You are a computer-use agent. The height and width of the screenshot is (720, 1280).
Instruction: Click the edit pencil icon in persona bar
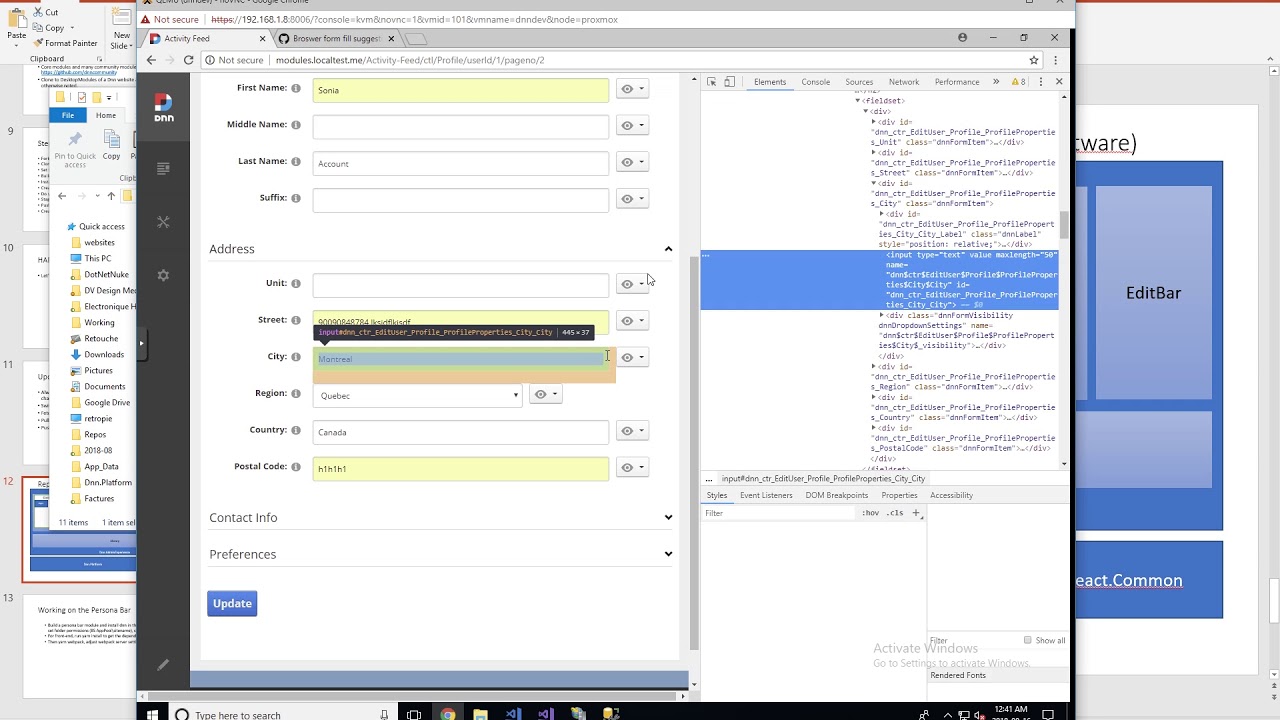pyautogui.click(x=163, y=664)
